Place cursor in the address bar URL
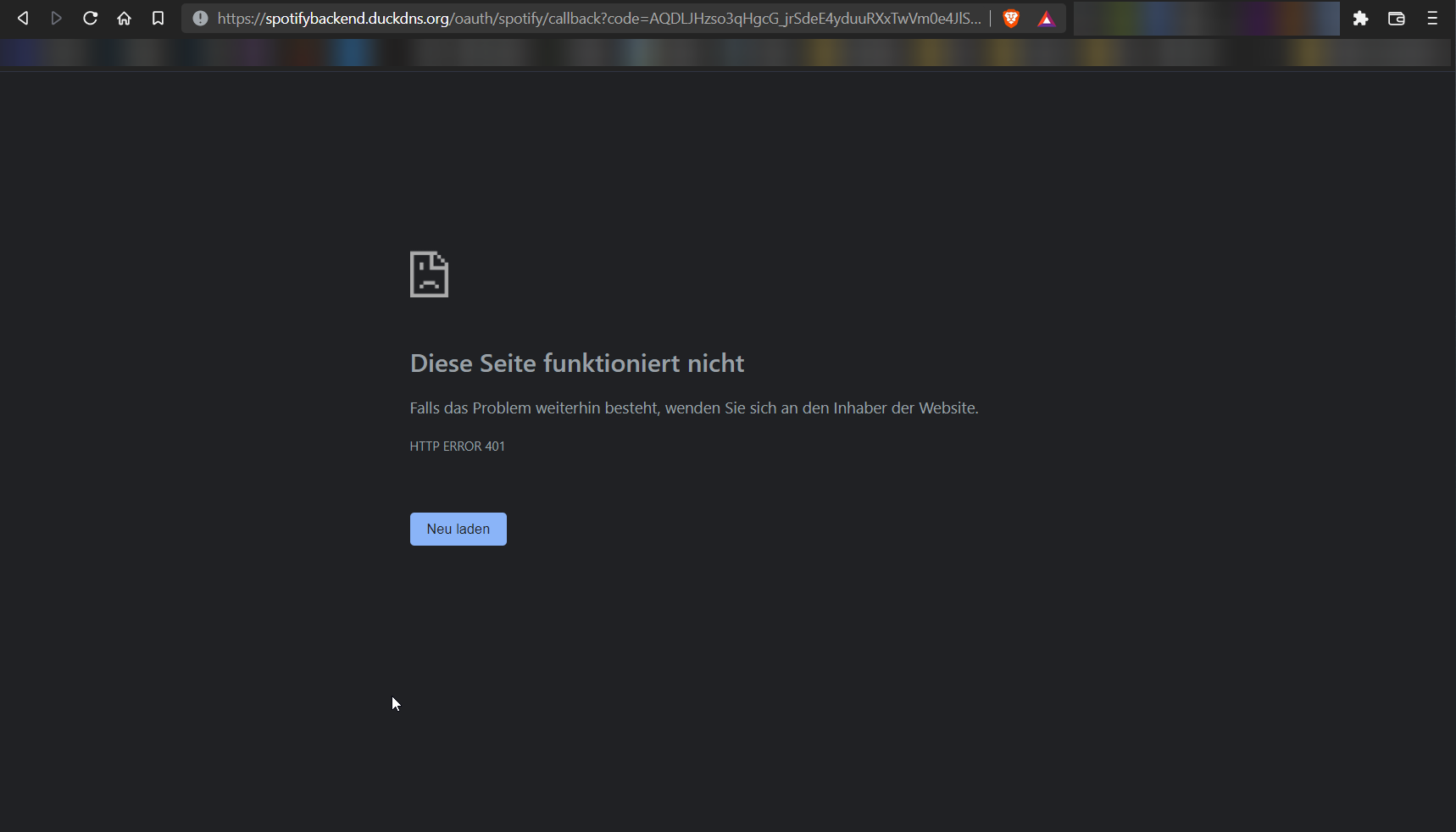The width and height of the screenshot is (1456, 832). click(593, 18)
